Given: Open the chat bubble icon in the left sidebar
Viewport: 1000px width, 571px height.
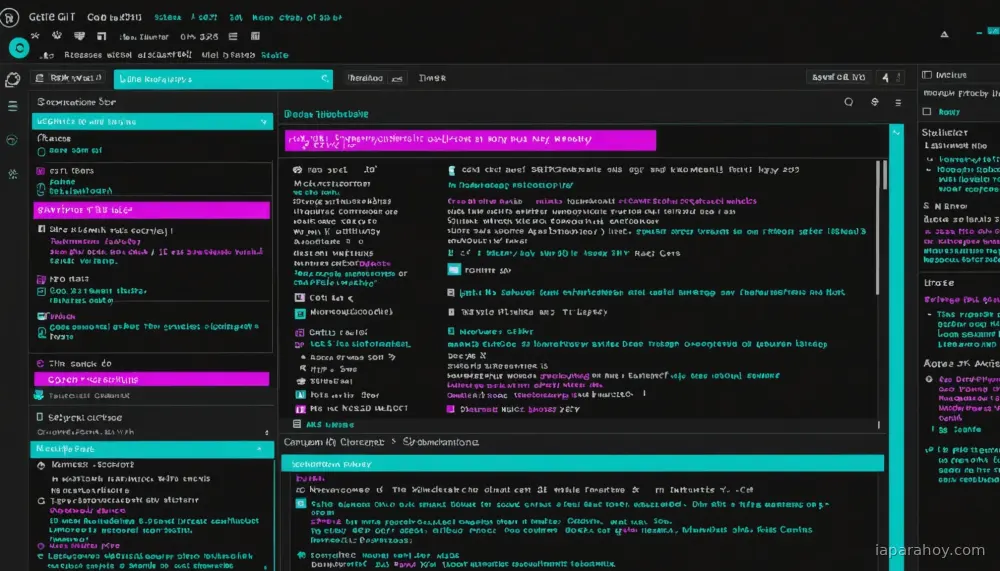Looking at the screenshot, I should click(x=12, y=80).
